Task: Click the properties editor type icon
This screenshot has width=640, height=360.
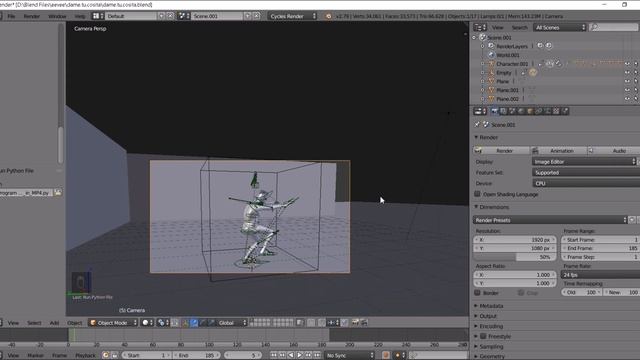Action: click(x=480, y=111)
